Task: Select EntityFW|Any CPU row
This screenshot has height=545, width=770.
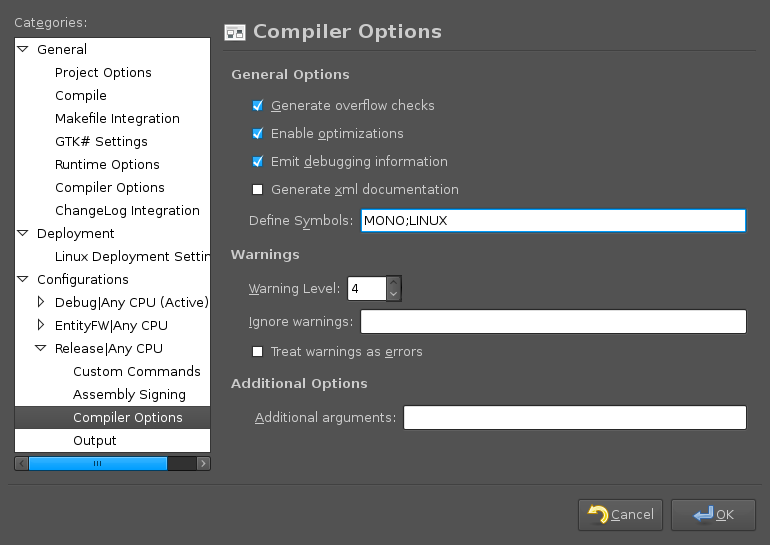Action: 112,325
